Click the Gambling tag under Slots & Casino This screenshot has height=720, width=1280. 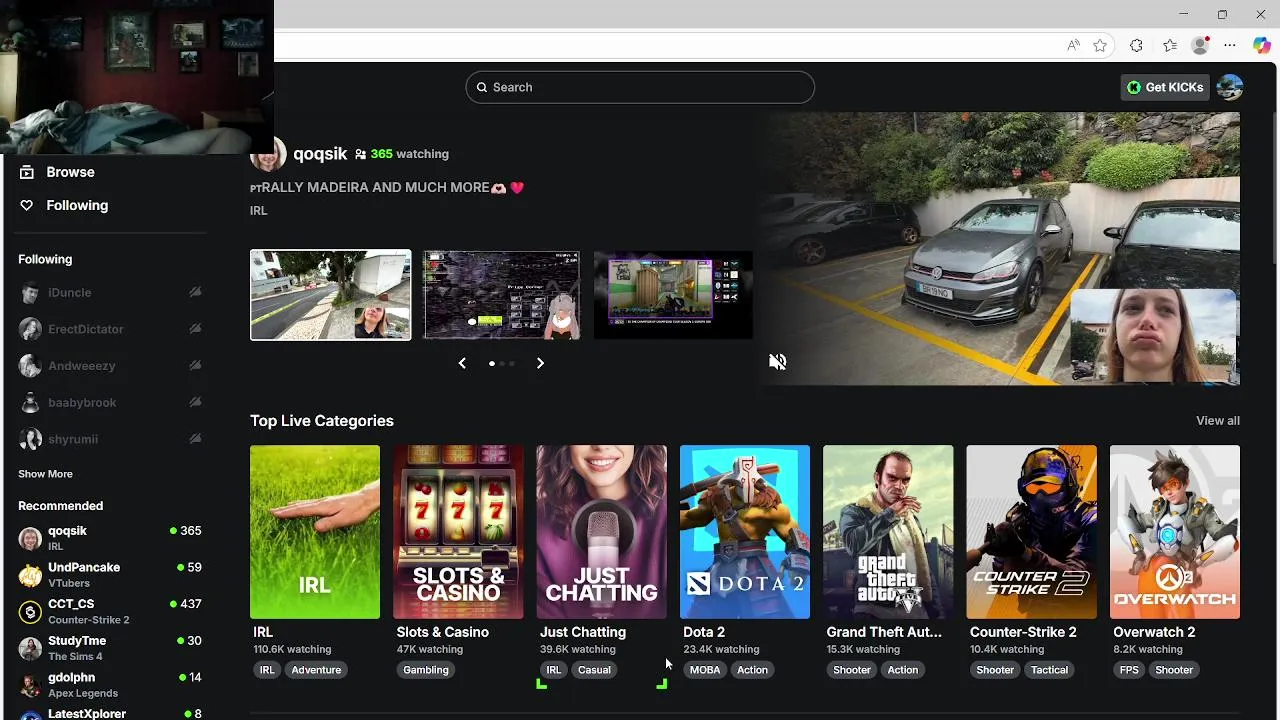click(426, 670)
